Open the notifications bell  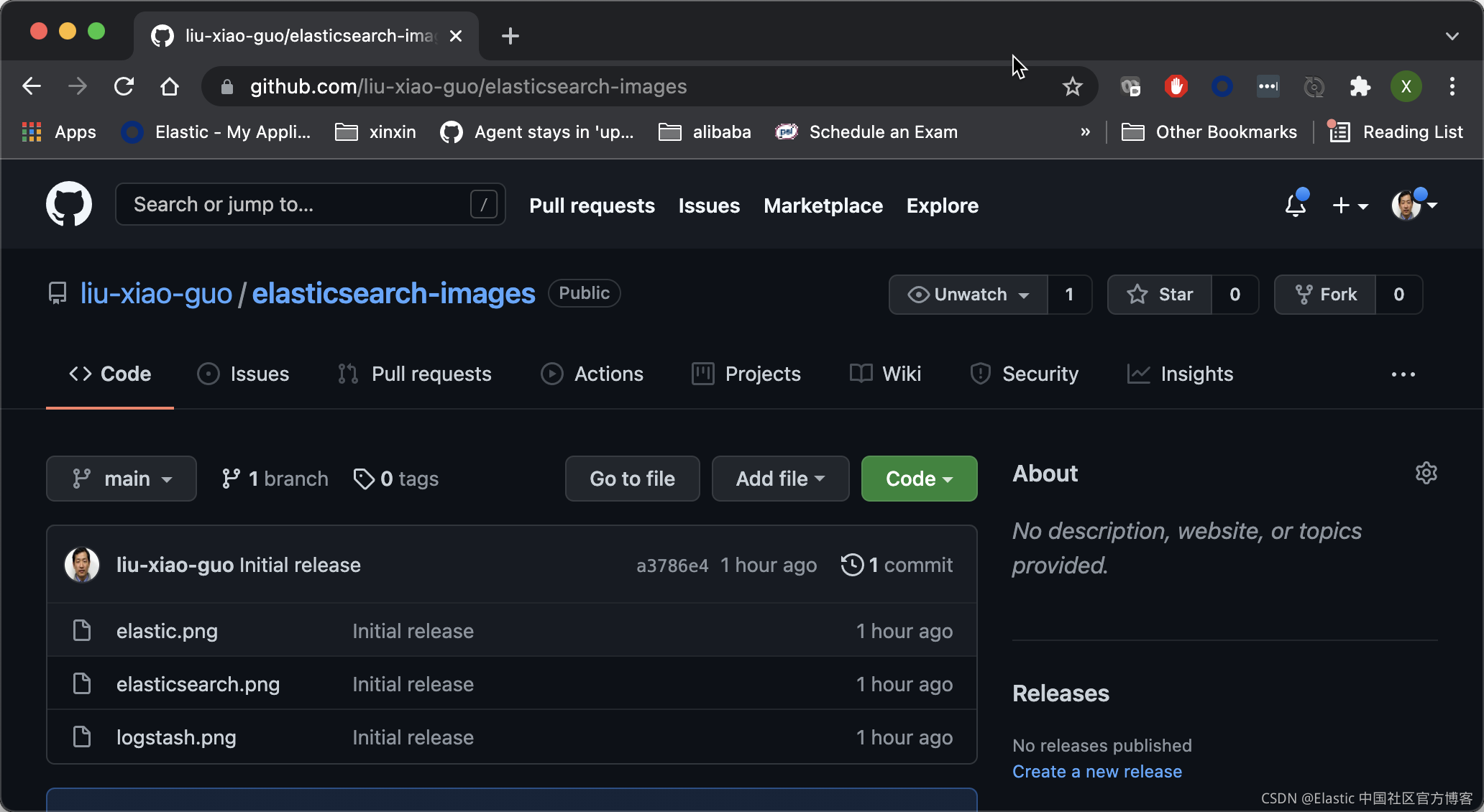[x=1296, y=205]
